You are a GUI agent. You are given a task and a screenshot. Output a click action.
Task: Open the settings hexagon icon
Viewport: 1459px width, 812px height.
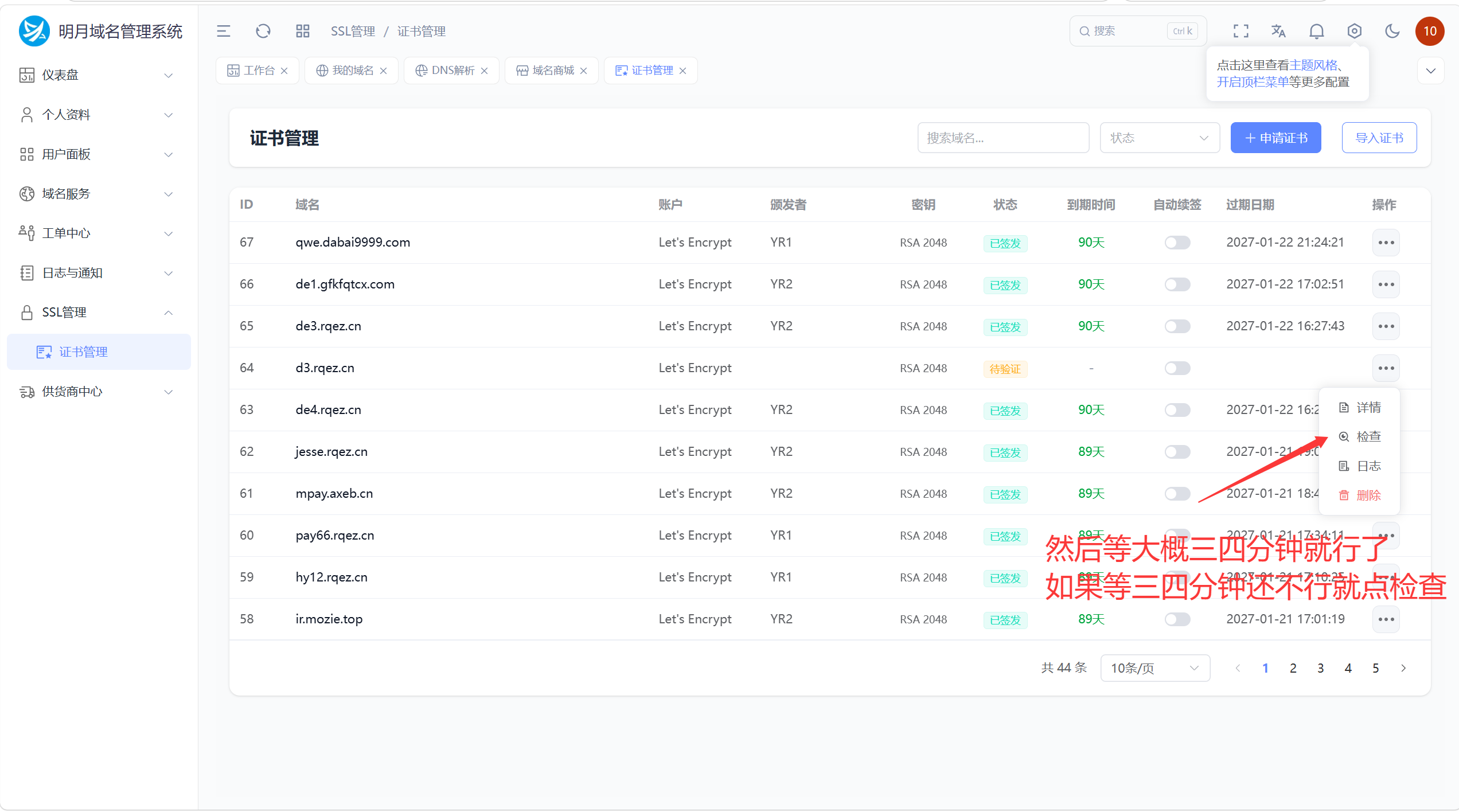pos(1354,31)
